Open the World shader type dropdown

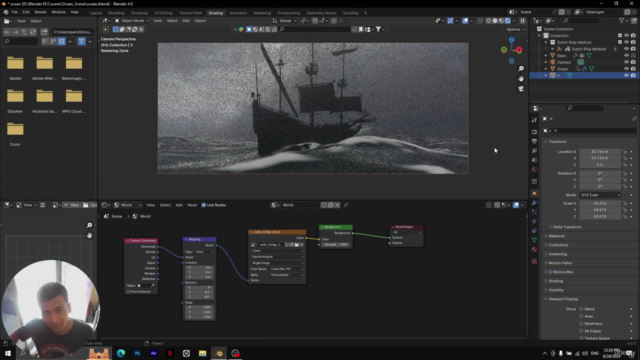pyautogui.click(x=127, y=205)
